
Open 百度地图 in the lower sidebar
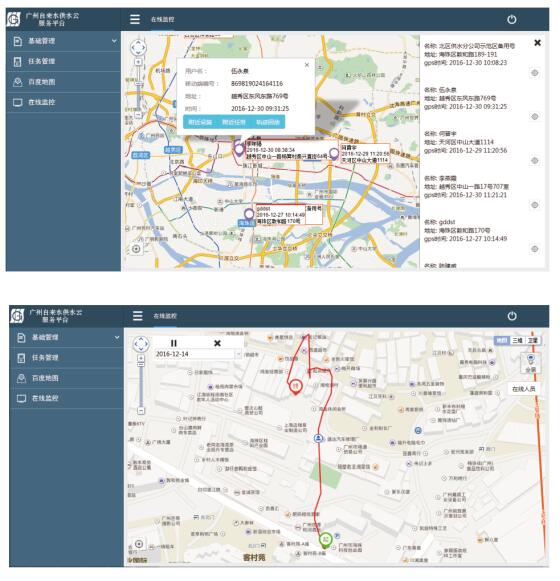click(67, 378)
